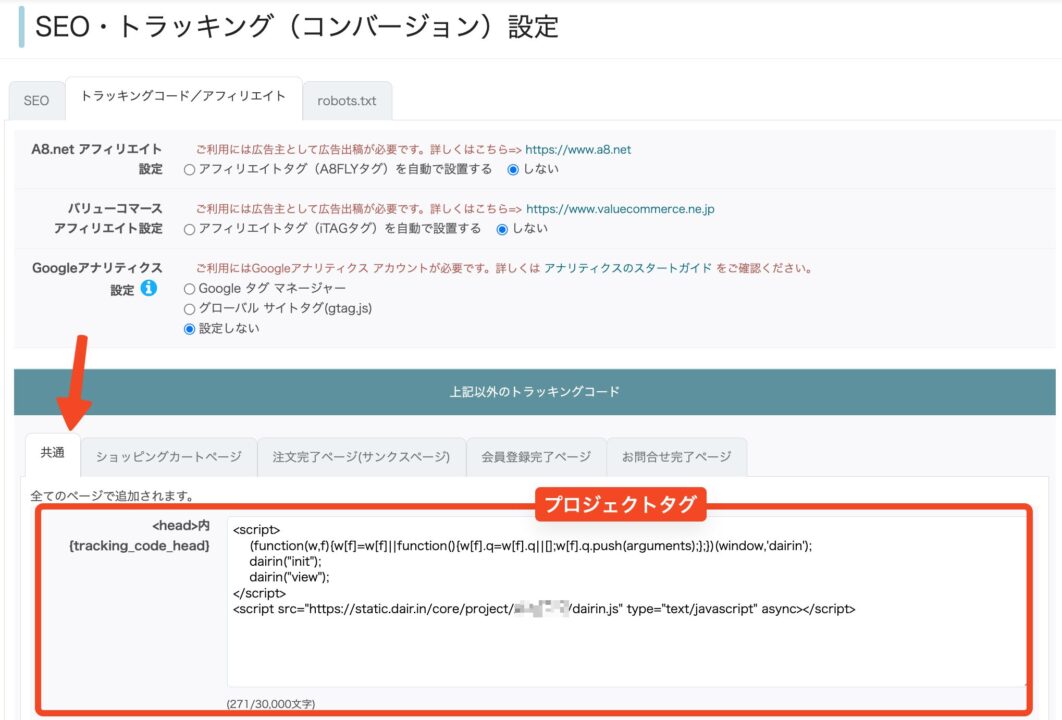Select しない radio for A8.net affiliate
This screenshot has height=720, width=1062.
click(x=513, y=170)
